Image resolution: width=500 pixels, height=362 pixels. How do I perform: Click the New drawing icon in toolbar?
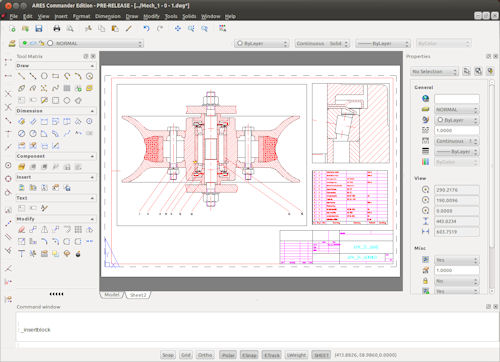(12, 29)
